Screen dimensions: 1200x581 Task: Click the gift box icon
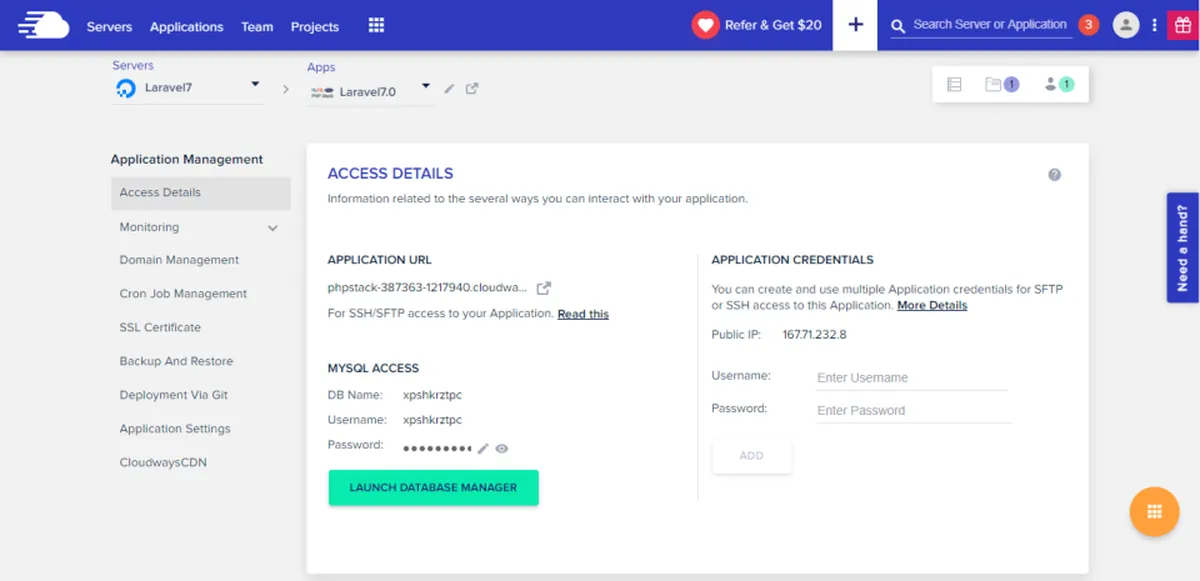point(1182,25)
